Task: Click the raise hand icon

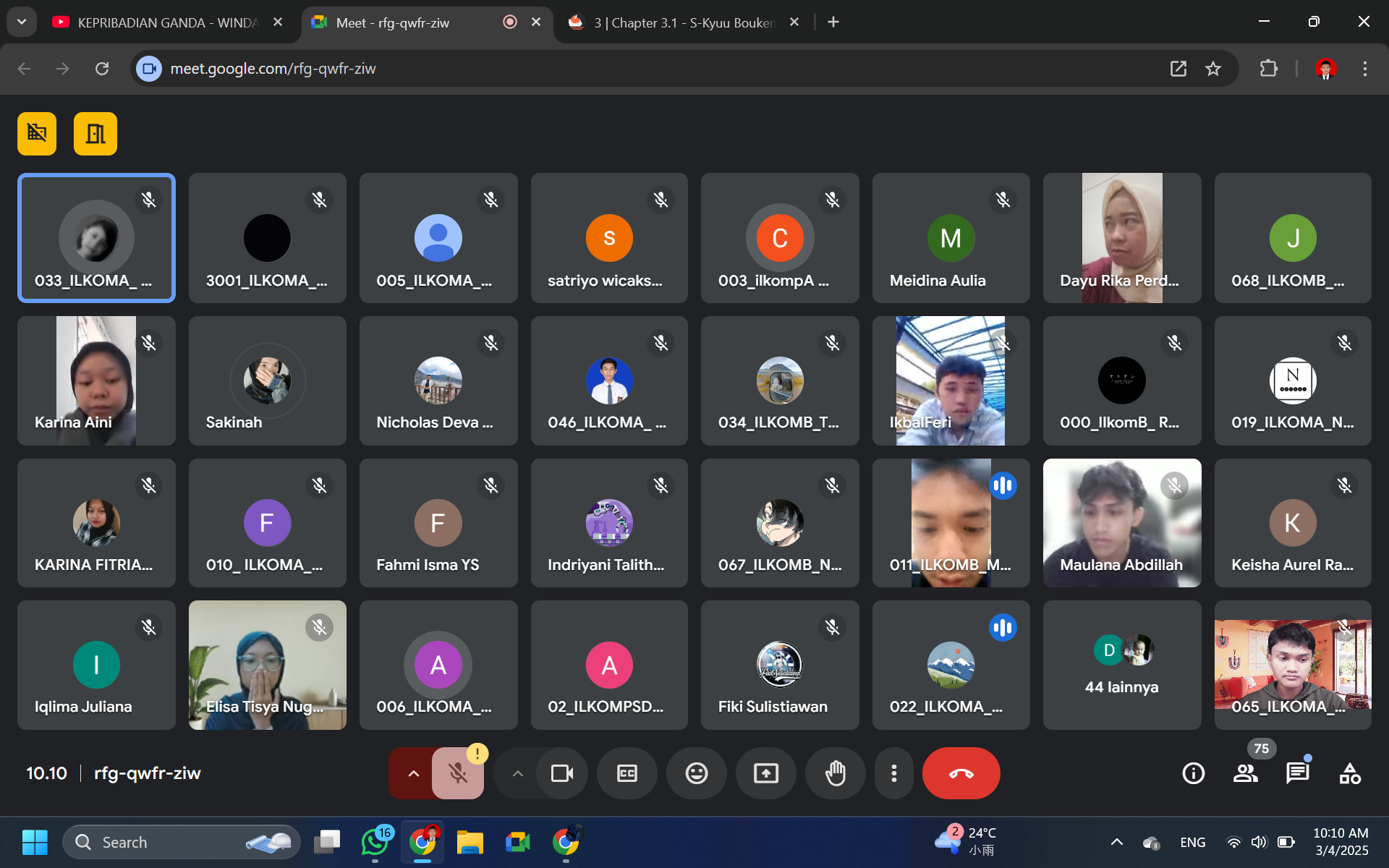Action: pos(836,773)
